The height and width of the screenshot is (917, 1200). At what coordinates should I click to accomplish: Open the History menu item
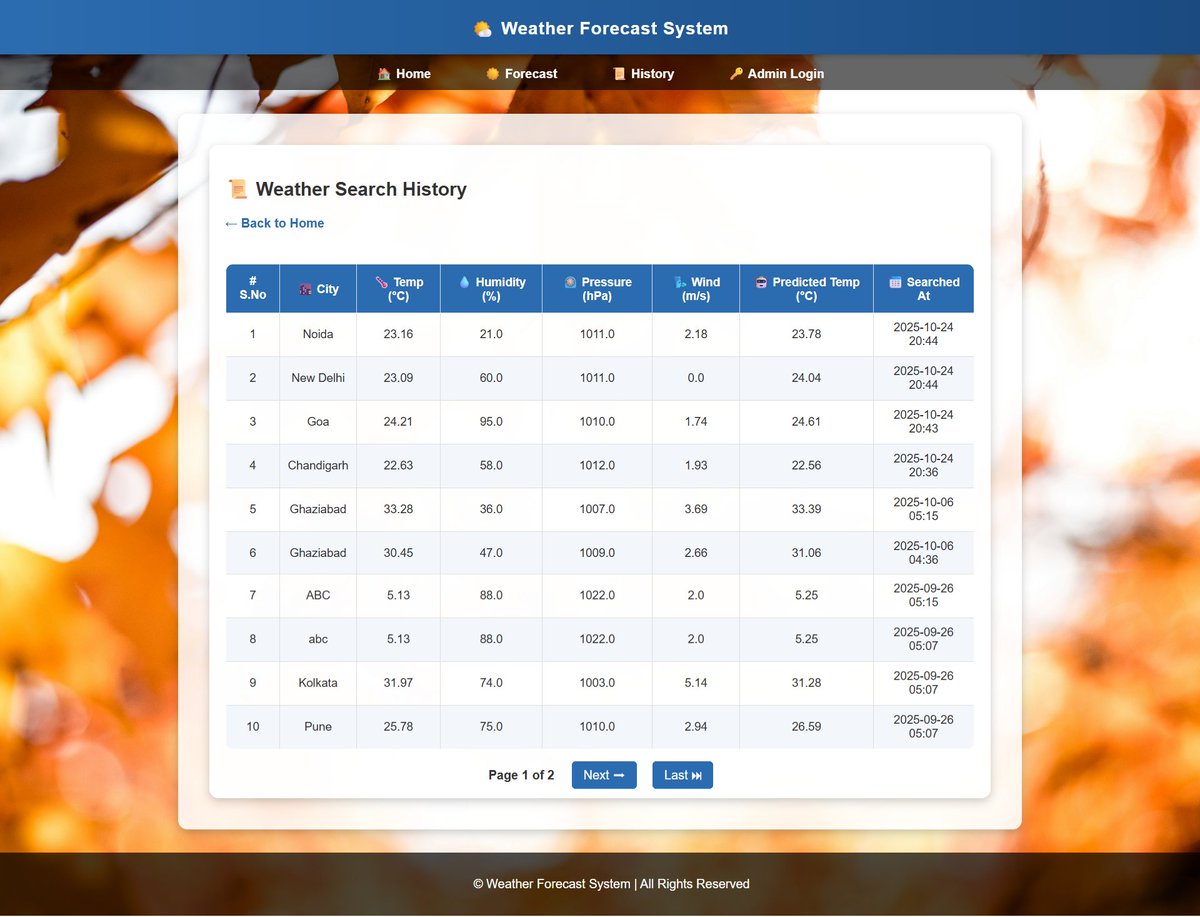pos(643,74)
